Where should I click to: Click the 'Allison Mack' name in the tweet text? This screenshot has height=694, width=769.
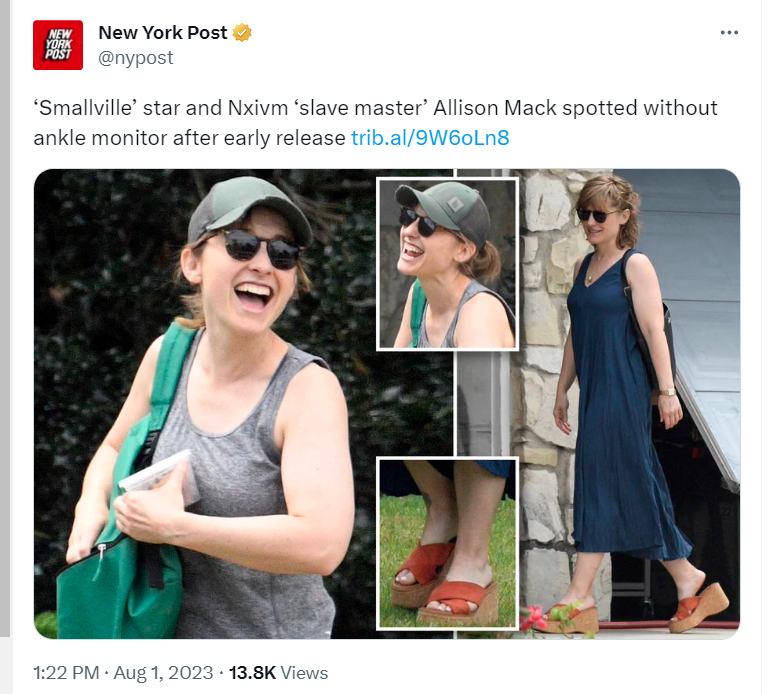[x=495, y=108]
